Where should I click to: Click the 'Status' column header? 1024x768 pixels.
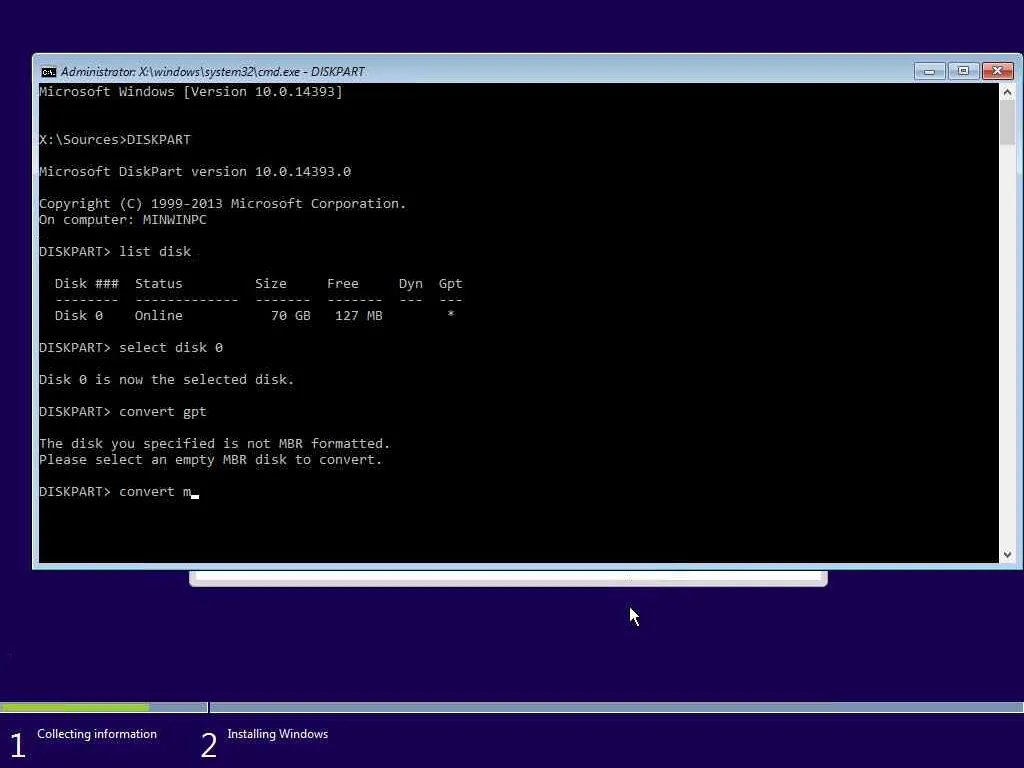pos(159,283)
